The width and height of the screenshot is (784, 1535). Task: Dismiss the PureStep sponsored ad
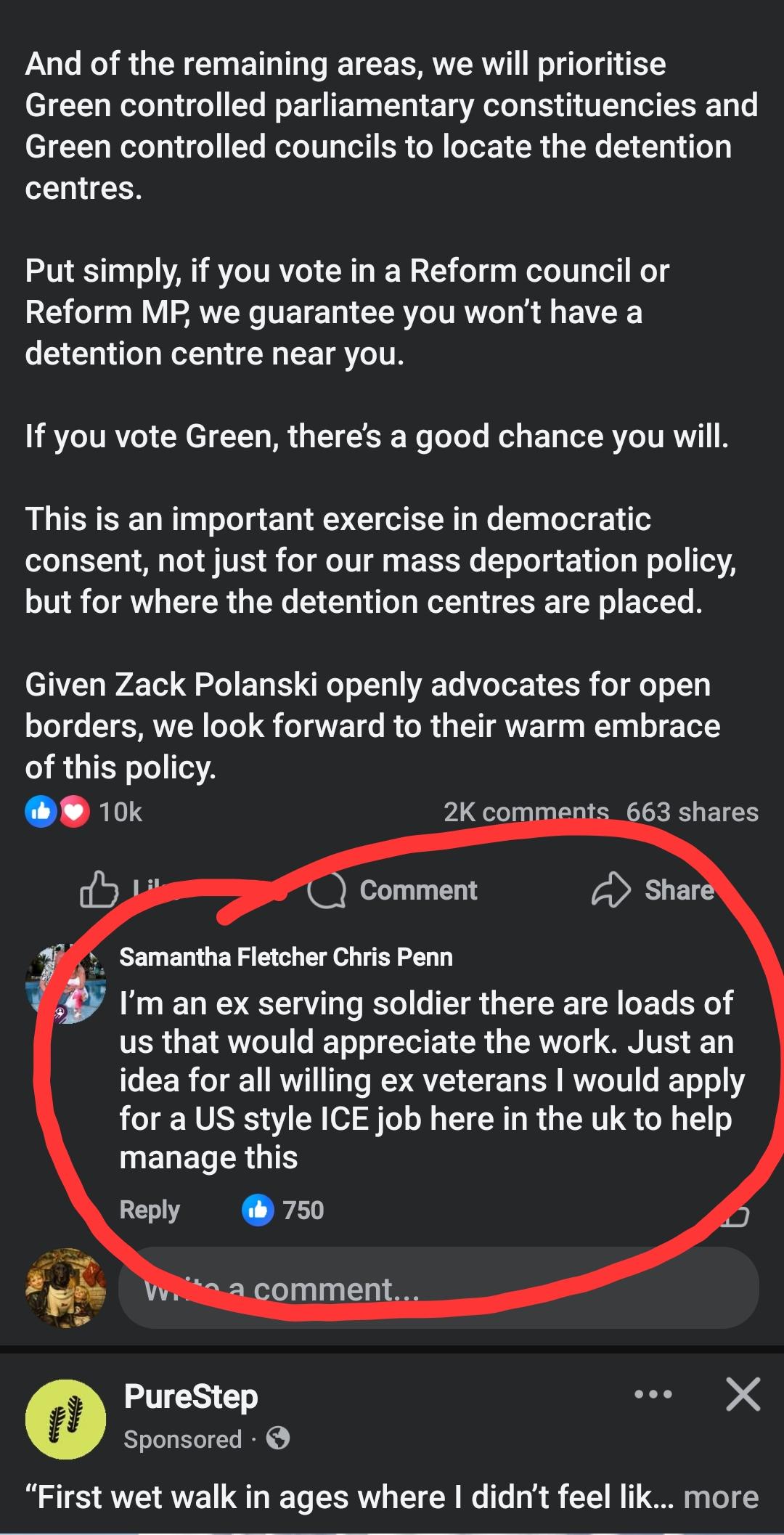coord(743,1394)
